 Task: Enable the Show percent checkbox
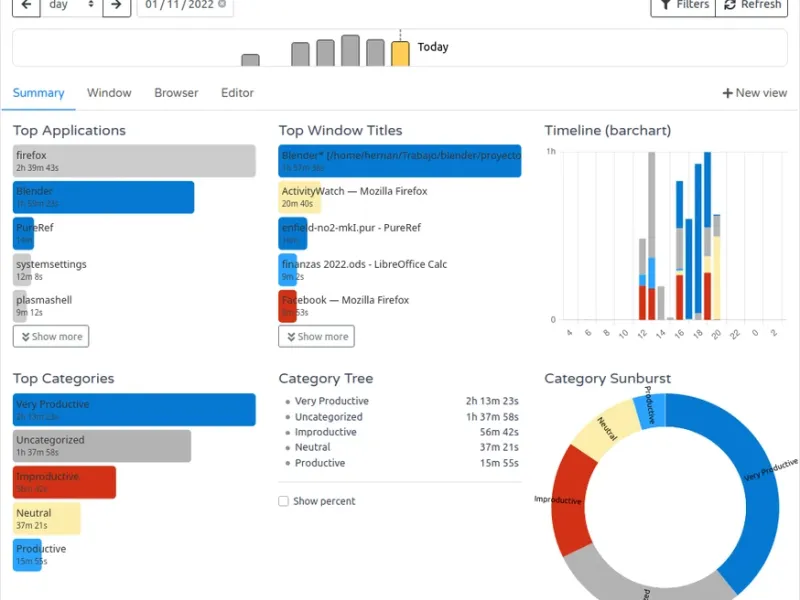pos(284,501)
